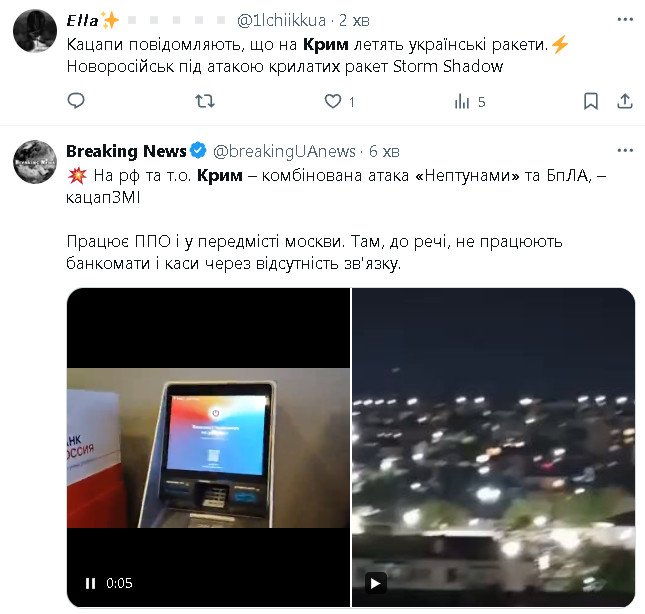Viewport: 645px width, 614px height.
Task: Open the more options menu on Ella's tweet
Action: pyautogui.click(x=625, y=19)
